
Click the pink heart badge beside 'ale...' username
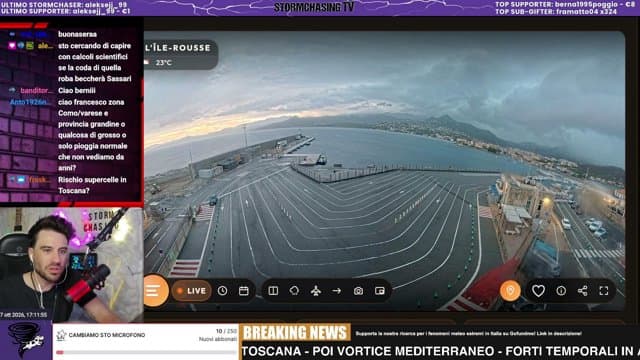tap(12, 46)
